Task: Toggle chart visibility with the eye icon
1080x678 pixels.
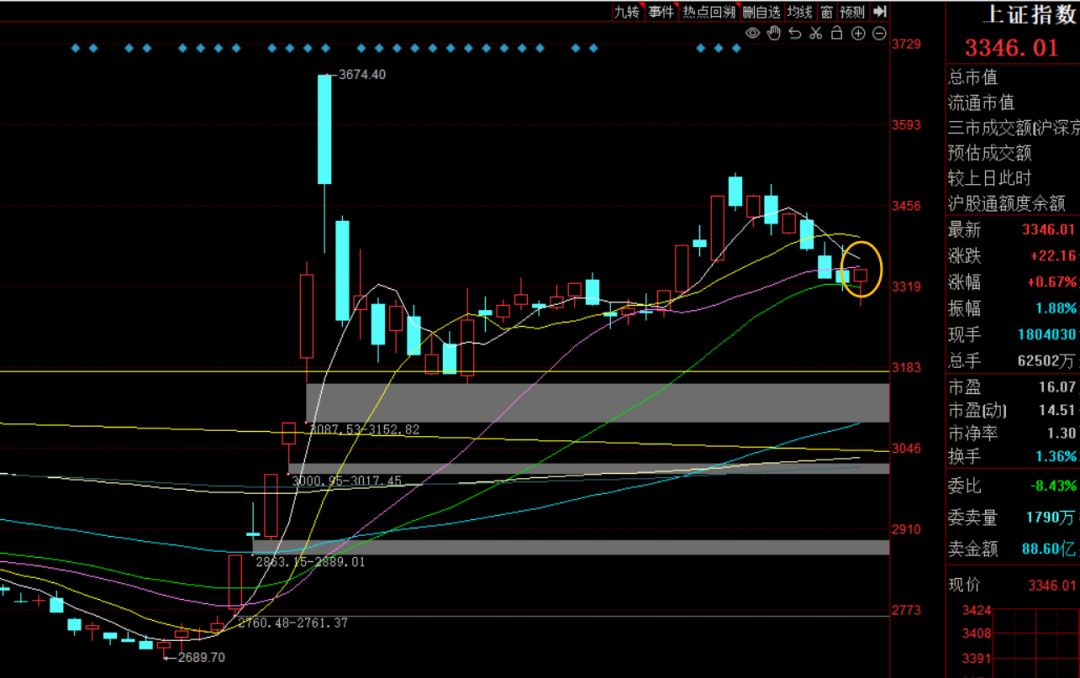Action: click(752, 34)
